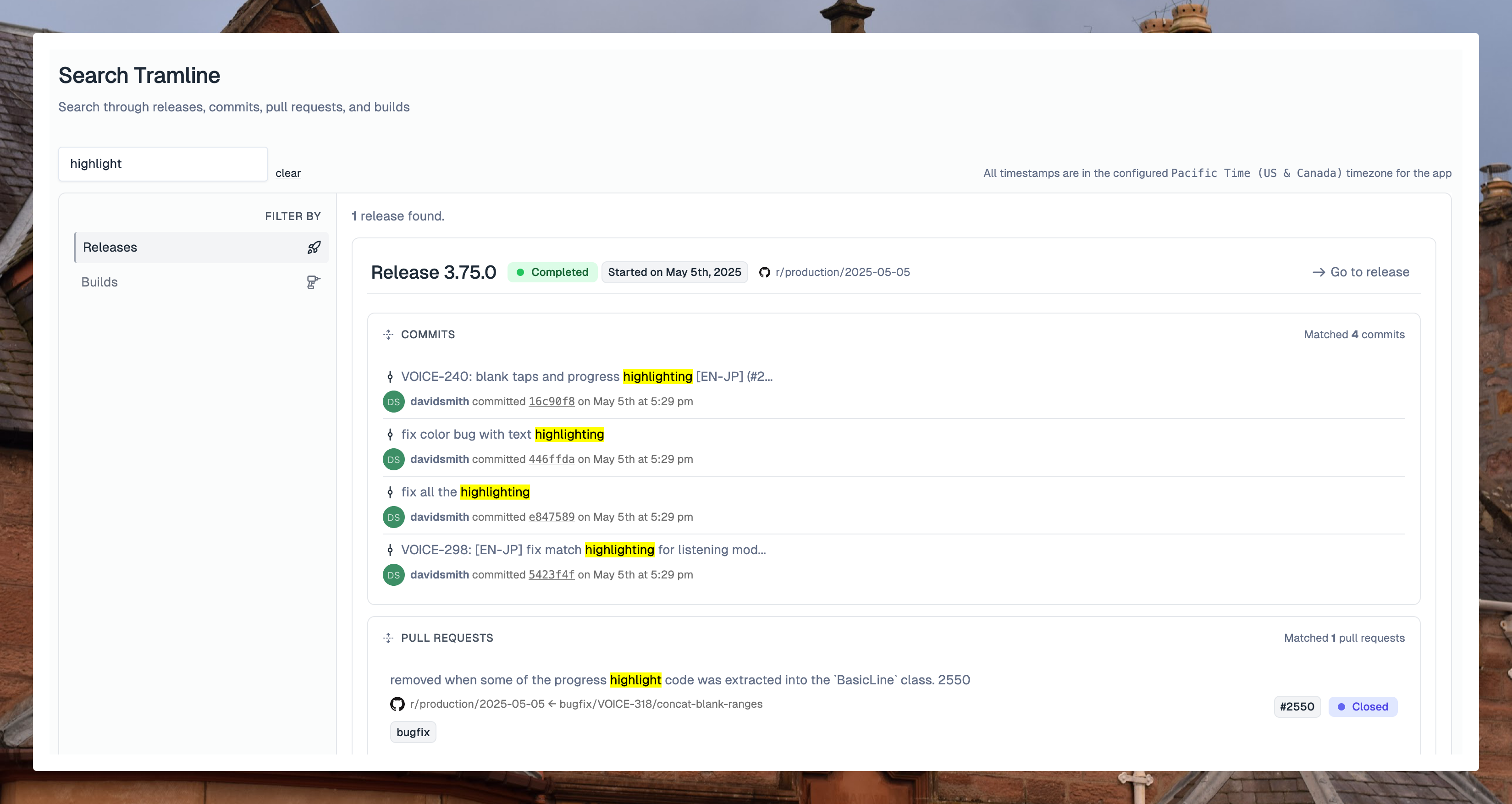1512x804 pixels.
Task: Click commit hash e847589
Action: 551,517
